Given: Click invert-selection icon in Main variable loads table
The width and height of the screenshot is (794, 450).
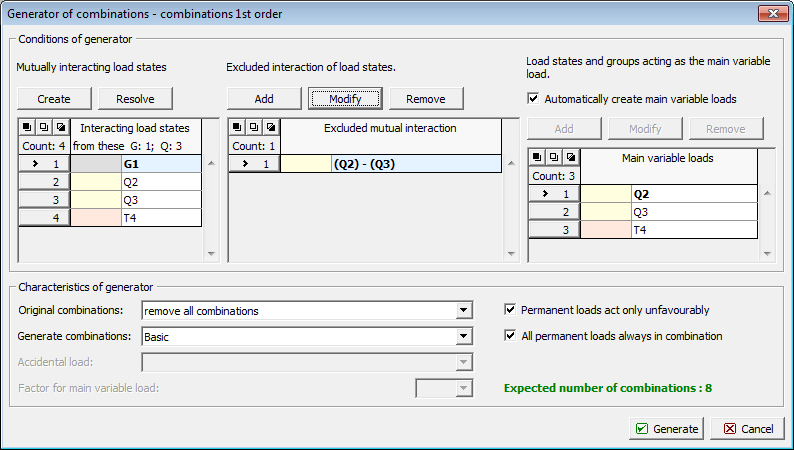Looking at the screenshot, I should pyautogui.click(x=569, y=157).
